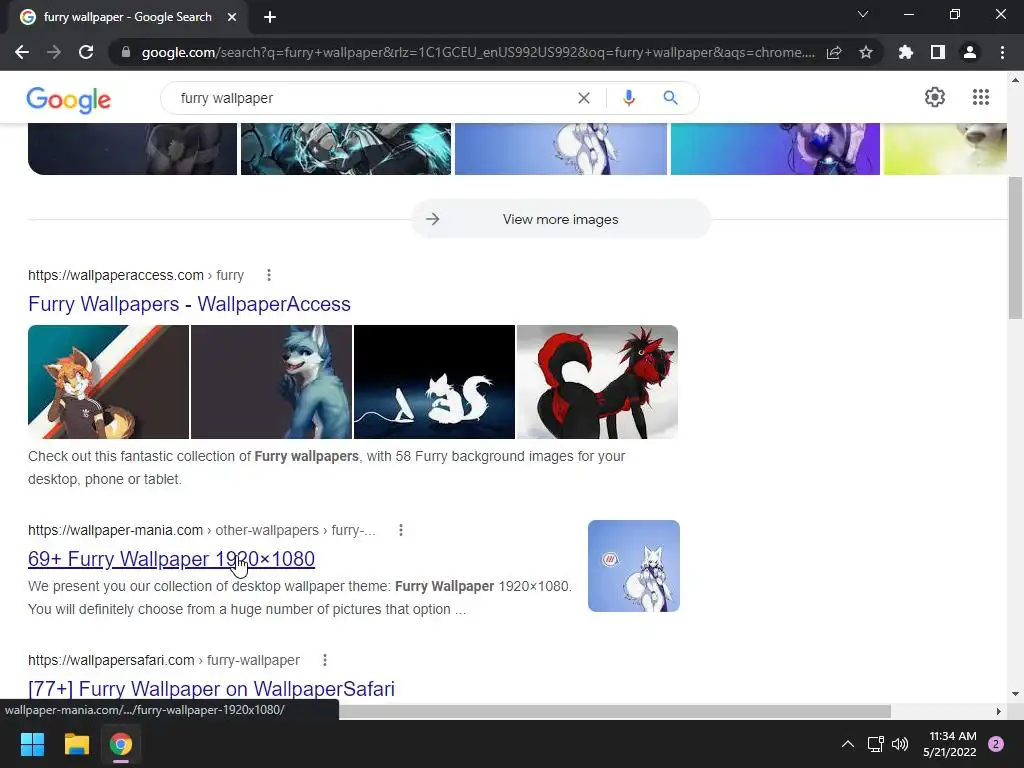Click the padlock site info icon
1024x768 pixels.
[x=126, y=52]
